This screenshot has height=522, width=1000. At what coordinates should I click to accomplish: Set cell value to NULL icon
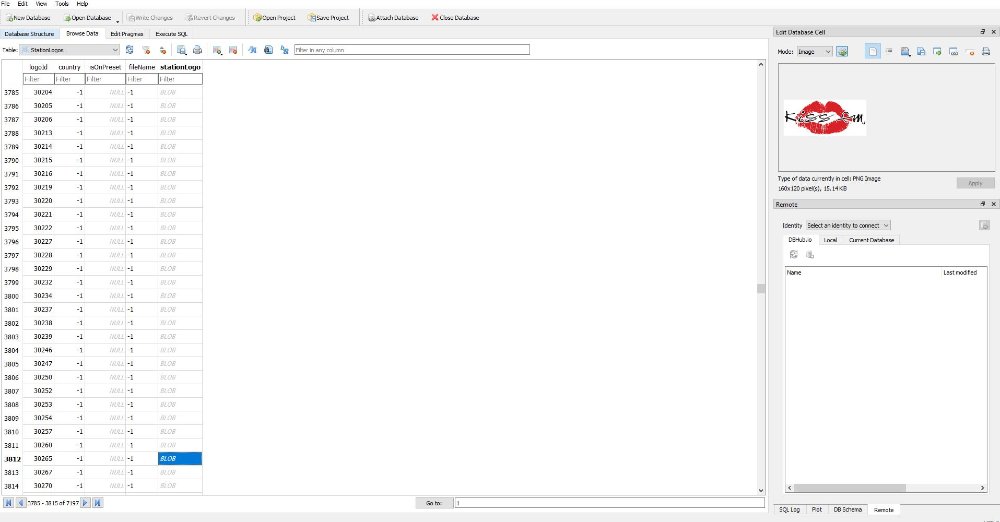pos(970,51)
